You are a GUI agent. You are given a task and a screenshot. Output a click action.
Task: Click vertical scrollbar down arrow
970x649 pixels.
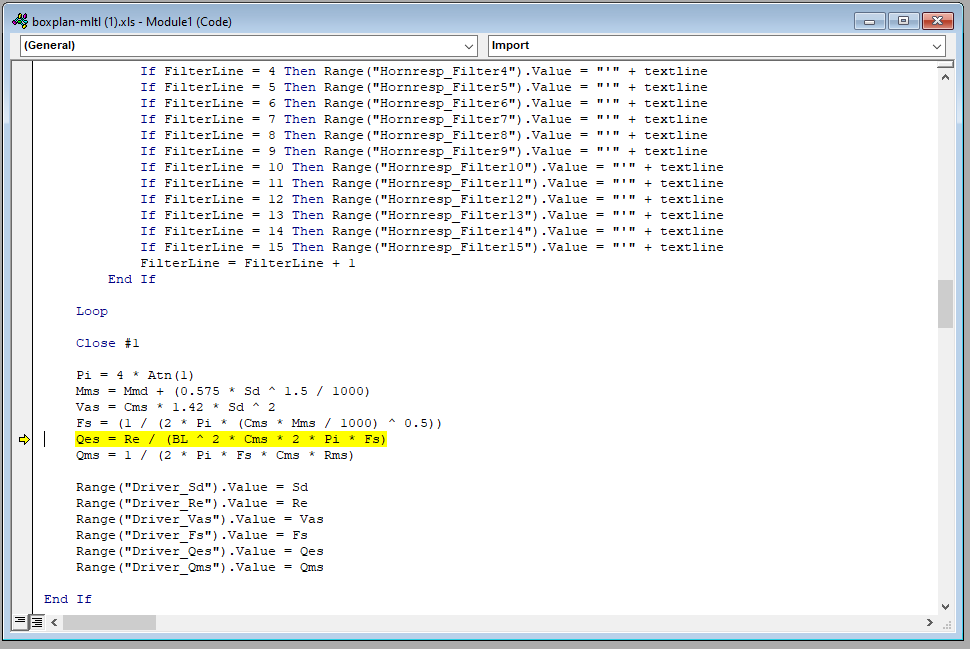point(945,607)
